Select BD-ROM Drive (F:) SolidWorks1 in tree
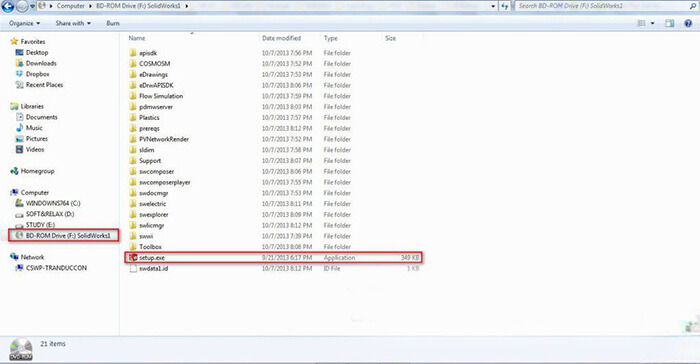 (64, 235)
